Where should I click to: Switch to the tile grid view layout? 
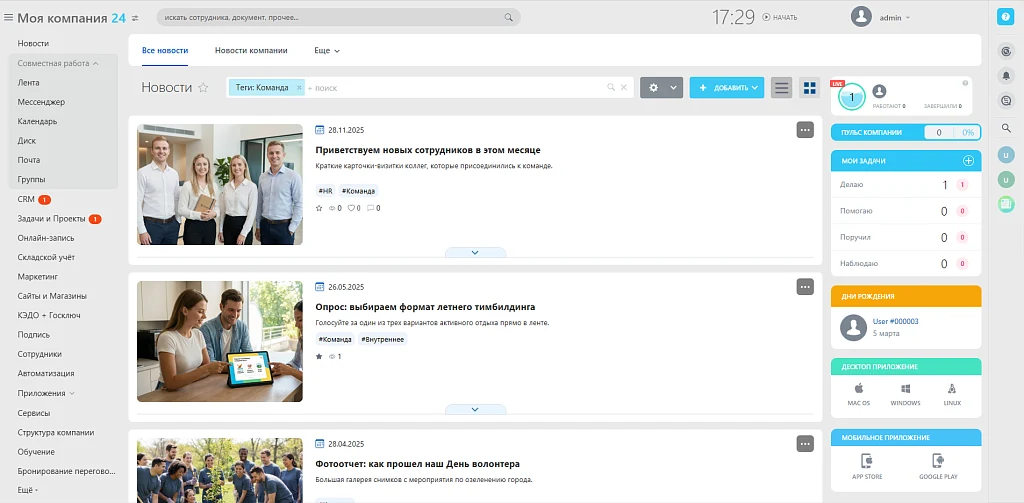[x=810, y=88]
